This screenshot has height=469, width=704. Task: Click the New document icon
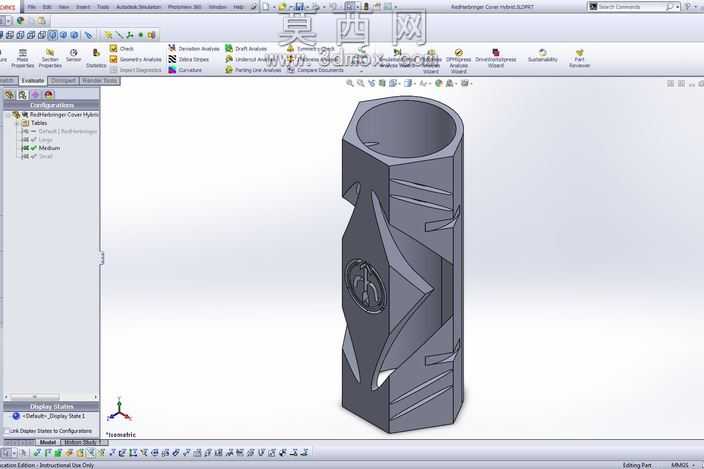click(x=266, y=7)
